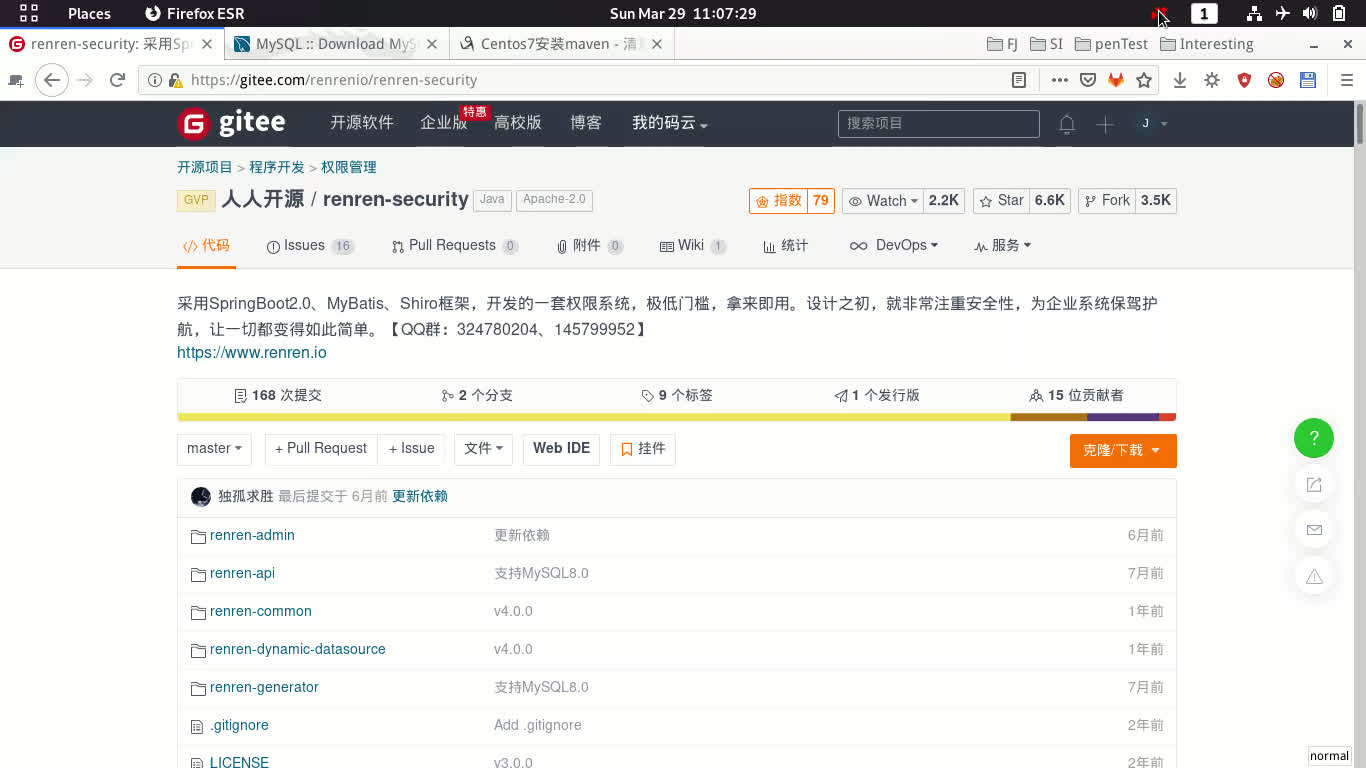
Task: Click the cookie blocker extension icon
Action: pyautogui.click(x=1276, y=80)
